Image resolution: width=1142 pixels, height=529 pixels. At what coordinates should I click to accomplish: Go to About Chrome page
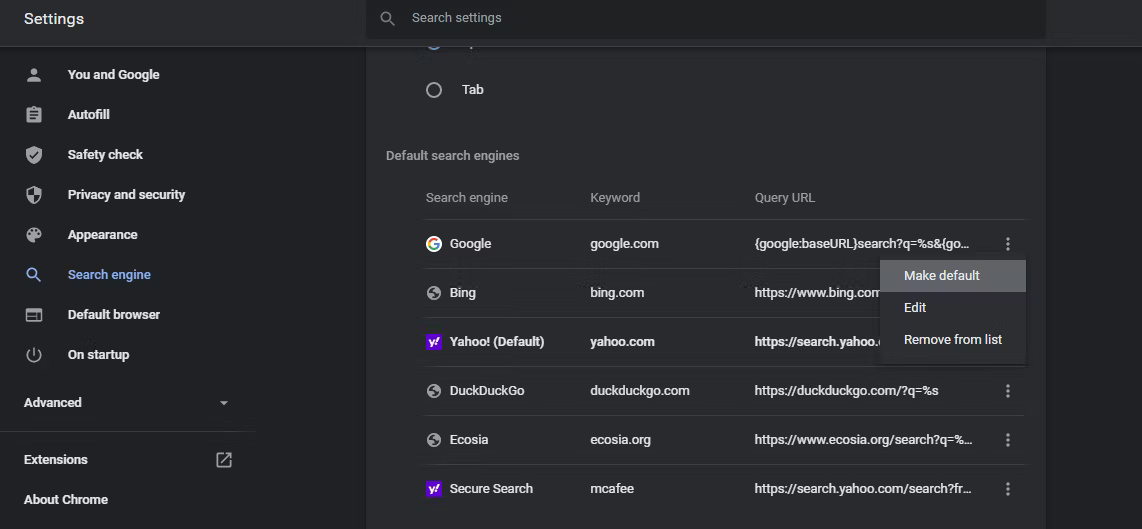[66, 500]
